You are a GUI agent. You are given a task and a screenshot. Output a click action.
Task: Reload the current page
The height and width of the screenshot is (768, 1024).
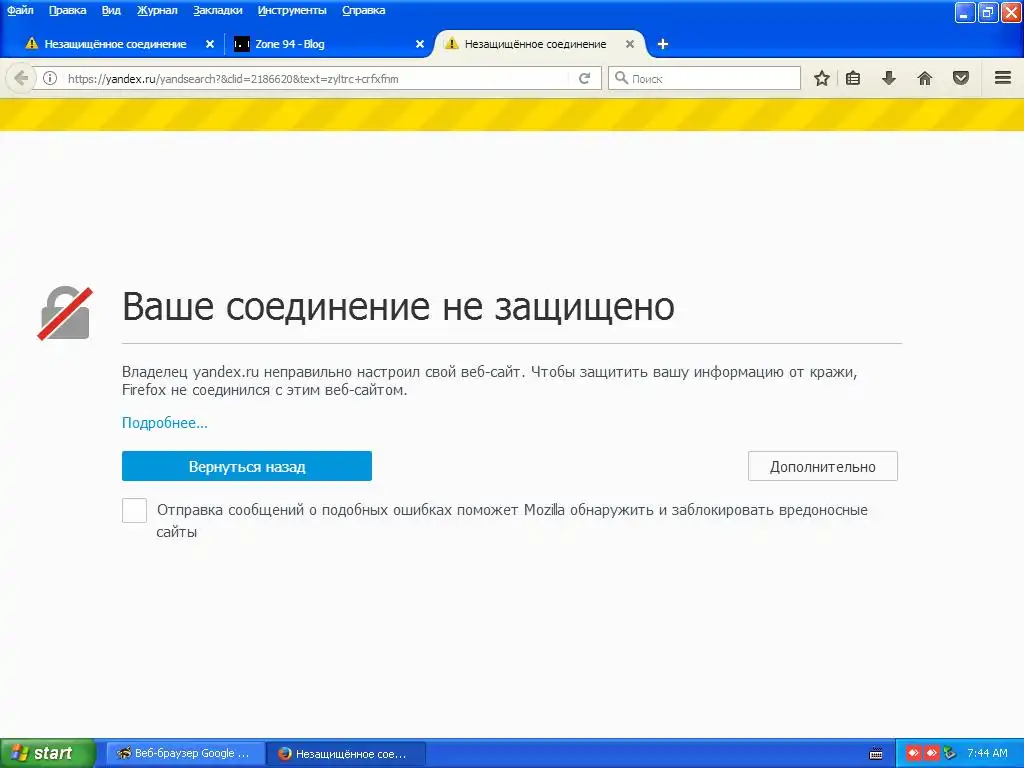pyautogui.click(x=584, y=78)
